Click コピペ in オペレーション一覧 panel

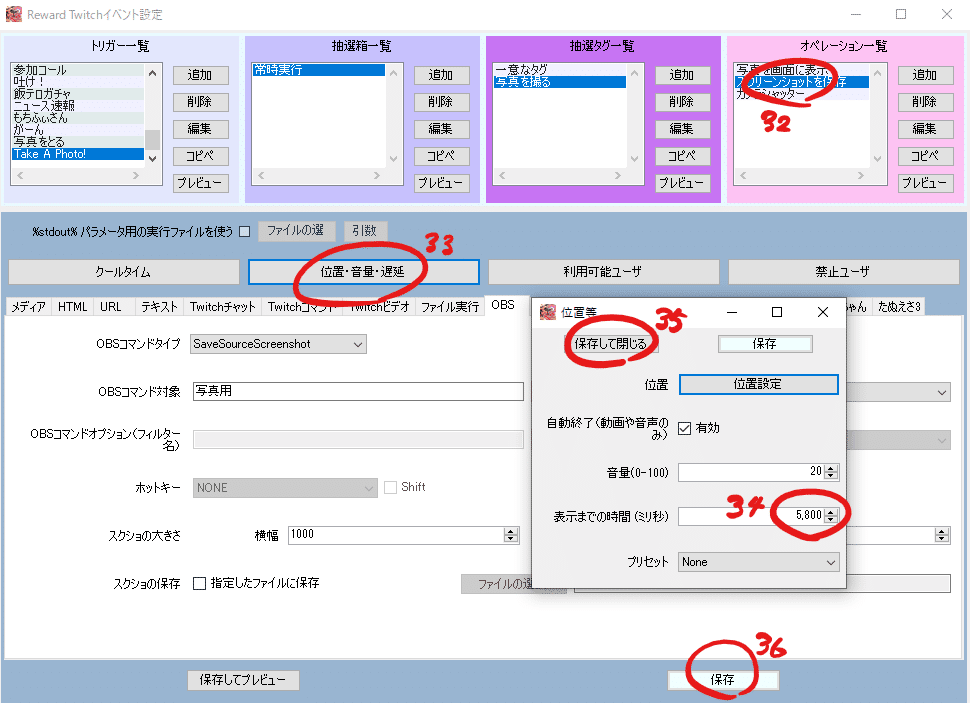click(925, 156)
